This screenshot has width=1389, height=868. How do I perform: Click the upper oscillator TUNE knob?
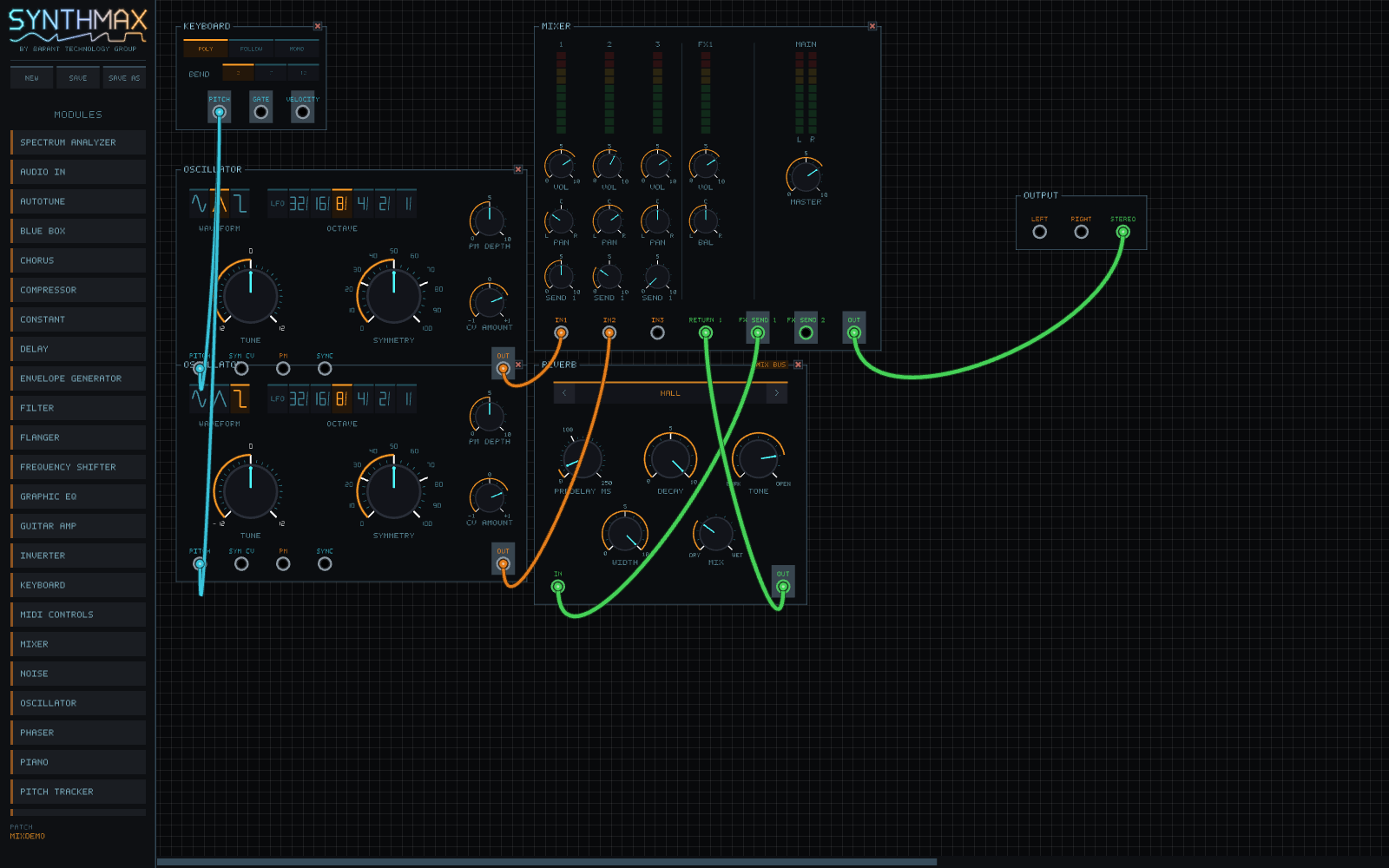[250, 295]
